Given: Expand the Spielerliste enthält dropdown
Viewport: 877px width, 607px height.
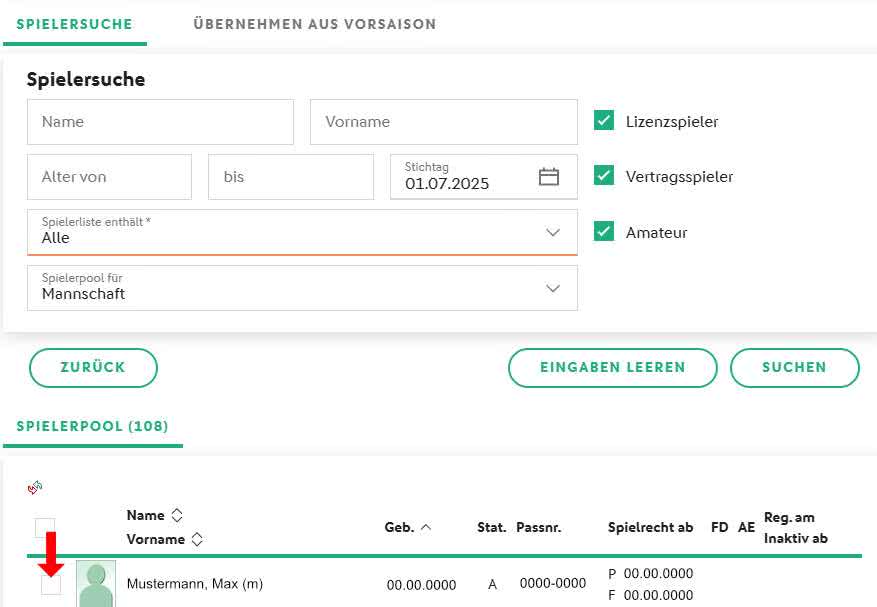Looking at the screenshot, I should click(302, 232).
